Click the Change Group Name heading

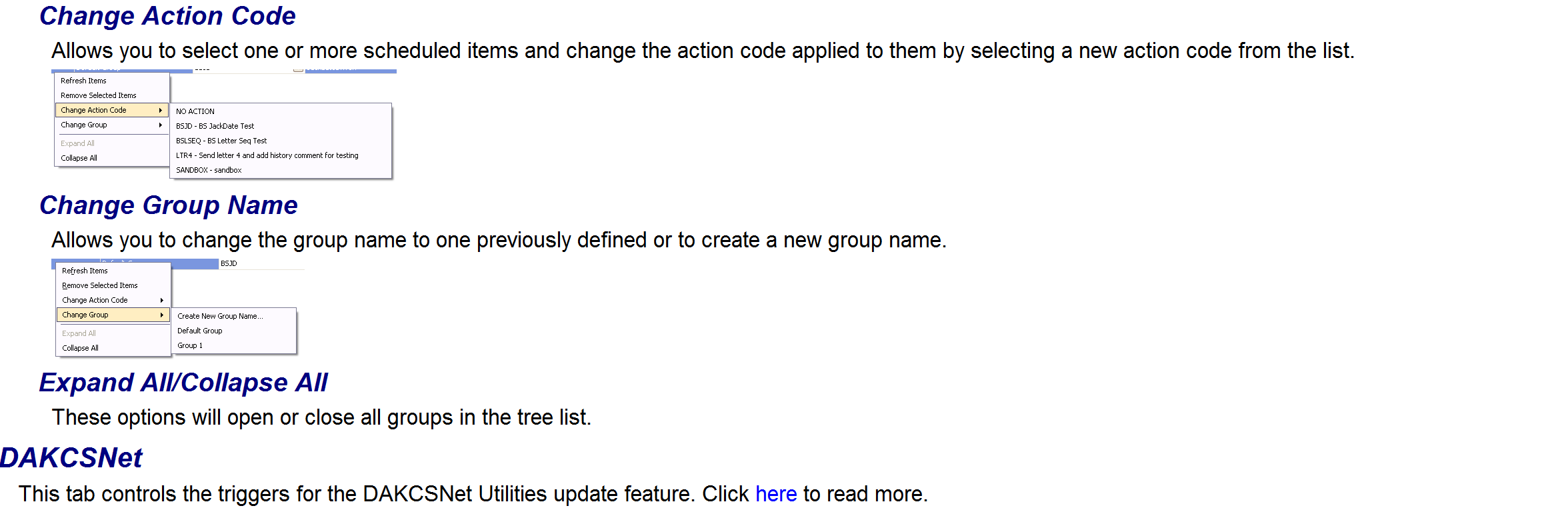(169, 205)
